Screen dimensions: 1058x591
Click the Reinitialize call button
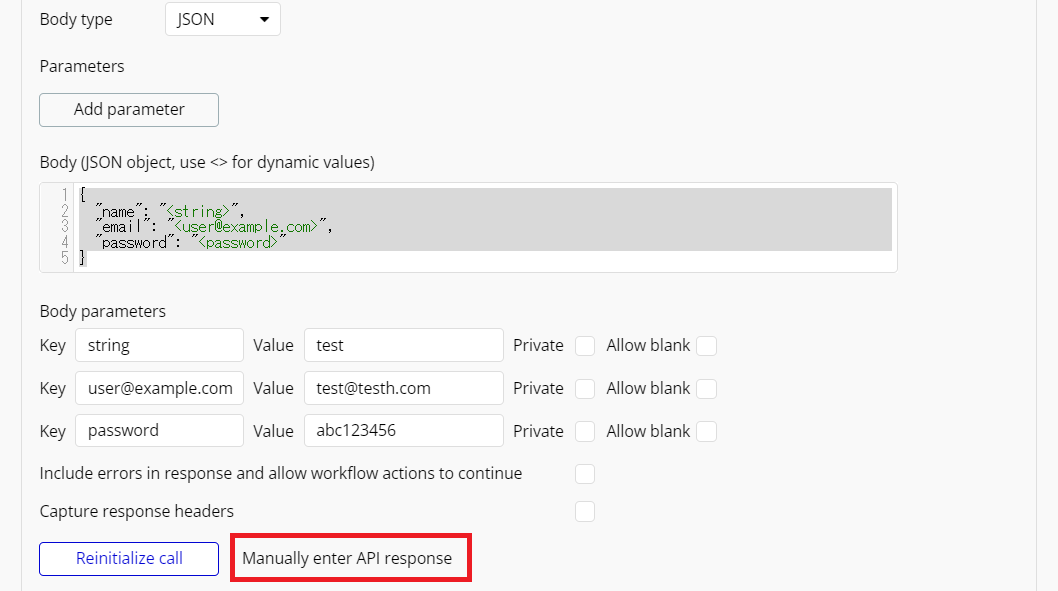(x=129, y=559)
